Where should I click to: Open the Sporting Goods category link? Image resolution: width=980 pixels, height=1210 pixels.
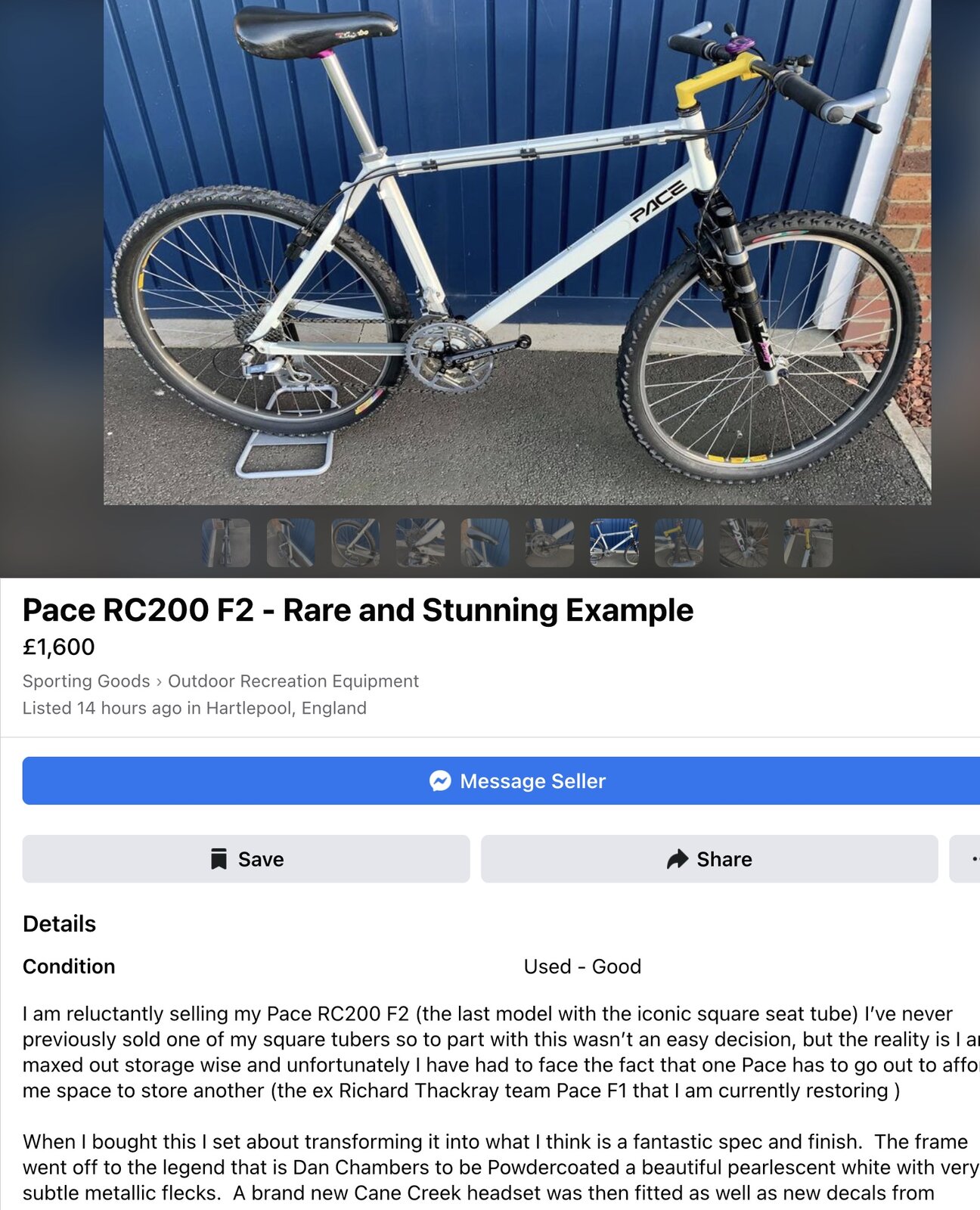86,681
